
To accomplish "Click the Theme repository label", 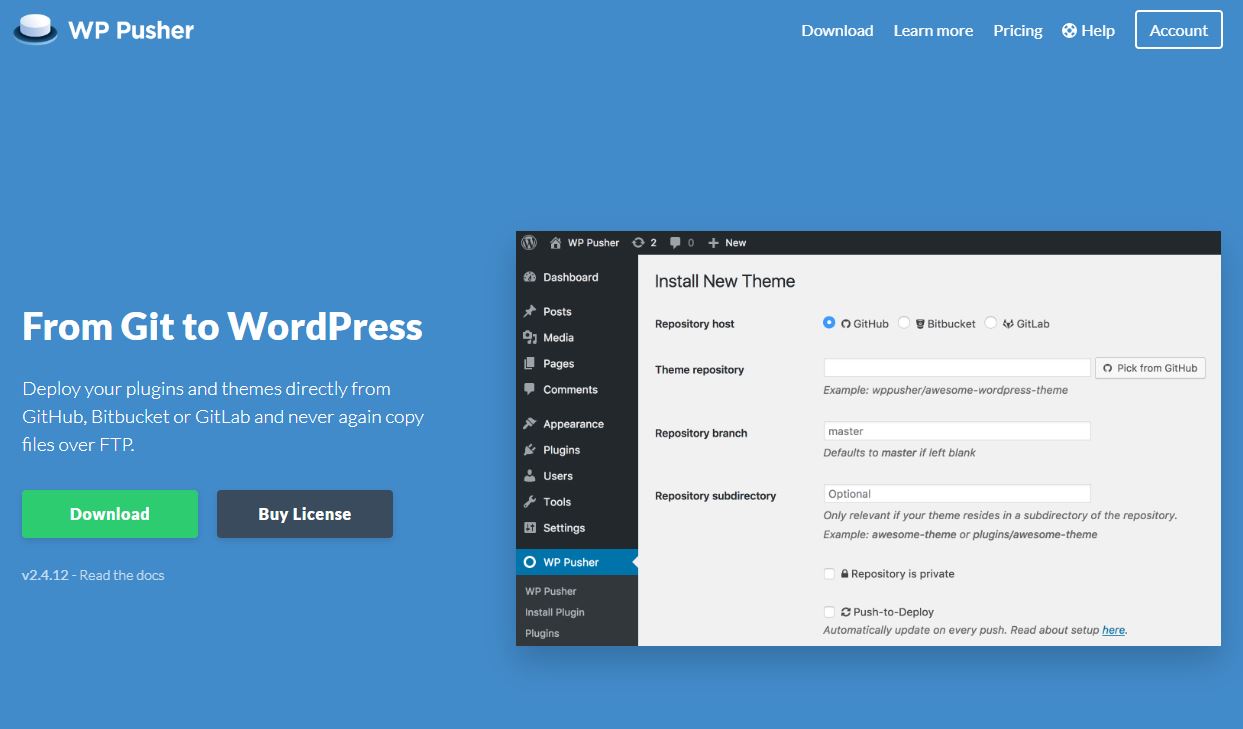I will [x=700, y=370].
